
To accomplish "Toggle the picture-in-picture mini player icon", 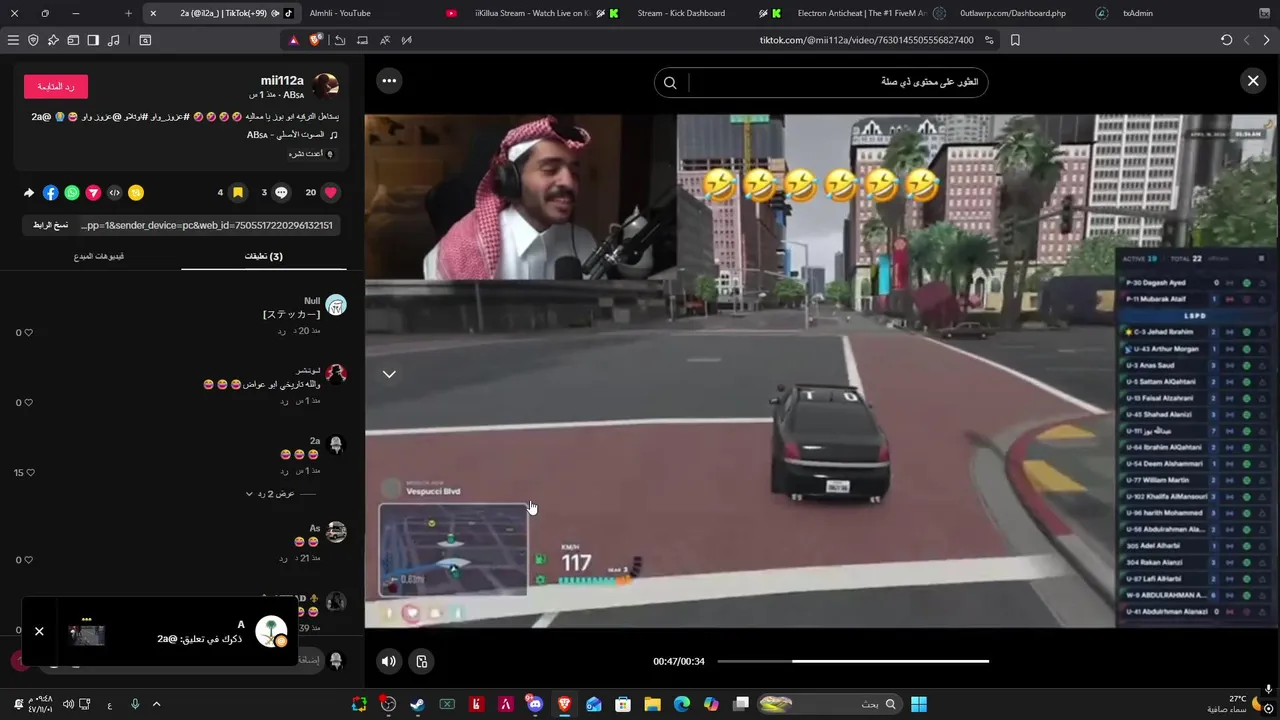I will [x=422, y=661].
